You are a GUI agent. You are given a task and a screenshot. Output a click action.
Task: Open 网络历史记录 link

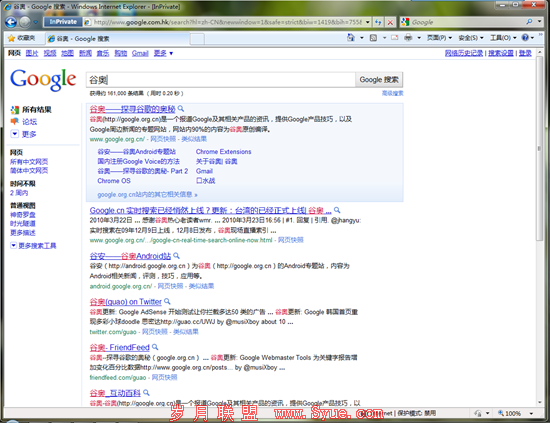click(x=464, y=53)
